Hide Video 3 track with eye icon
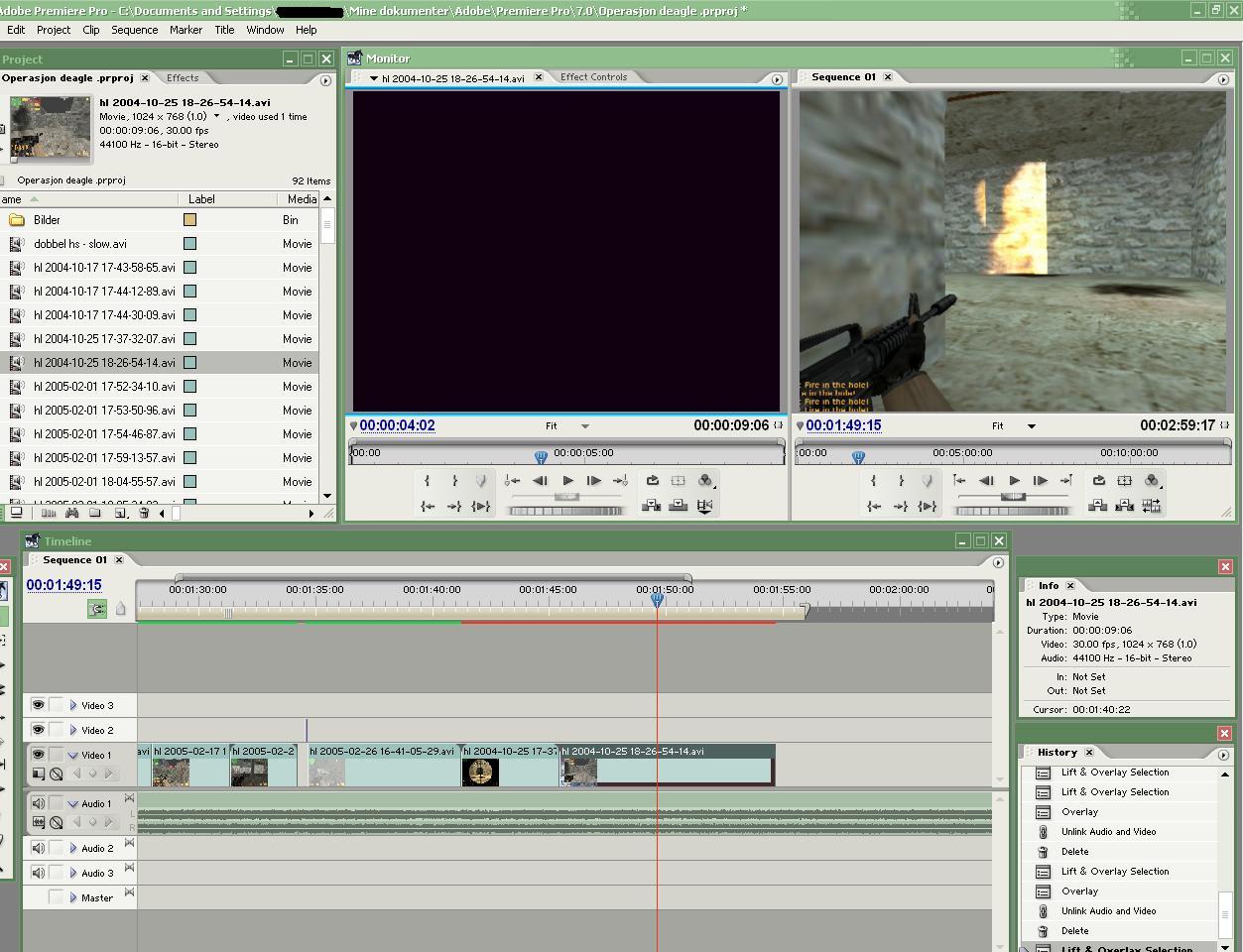Viewport: 1243px width, 952px height. (38, 705)
